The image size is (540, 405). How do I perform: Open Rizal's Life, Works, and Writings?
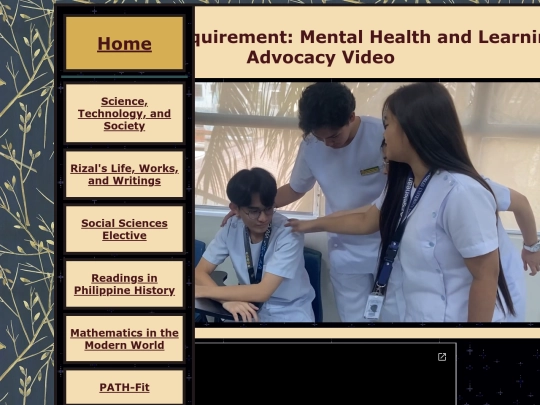pyautogui.click(x=124, y=174)
